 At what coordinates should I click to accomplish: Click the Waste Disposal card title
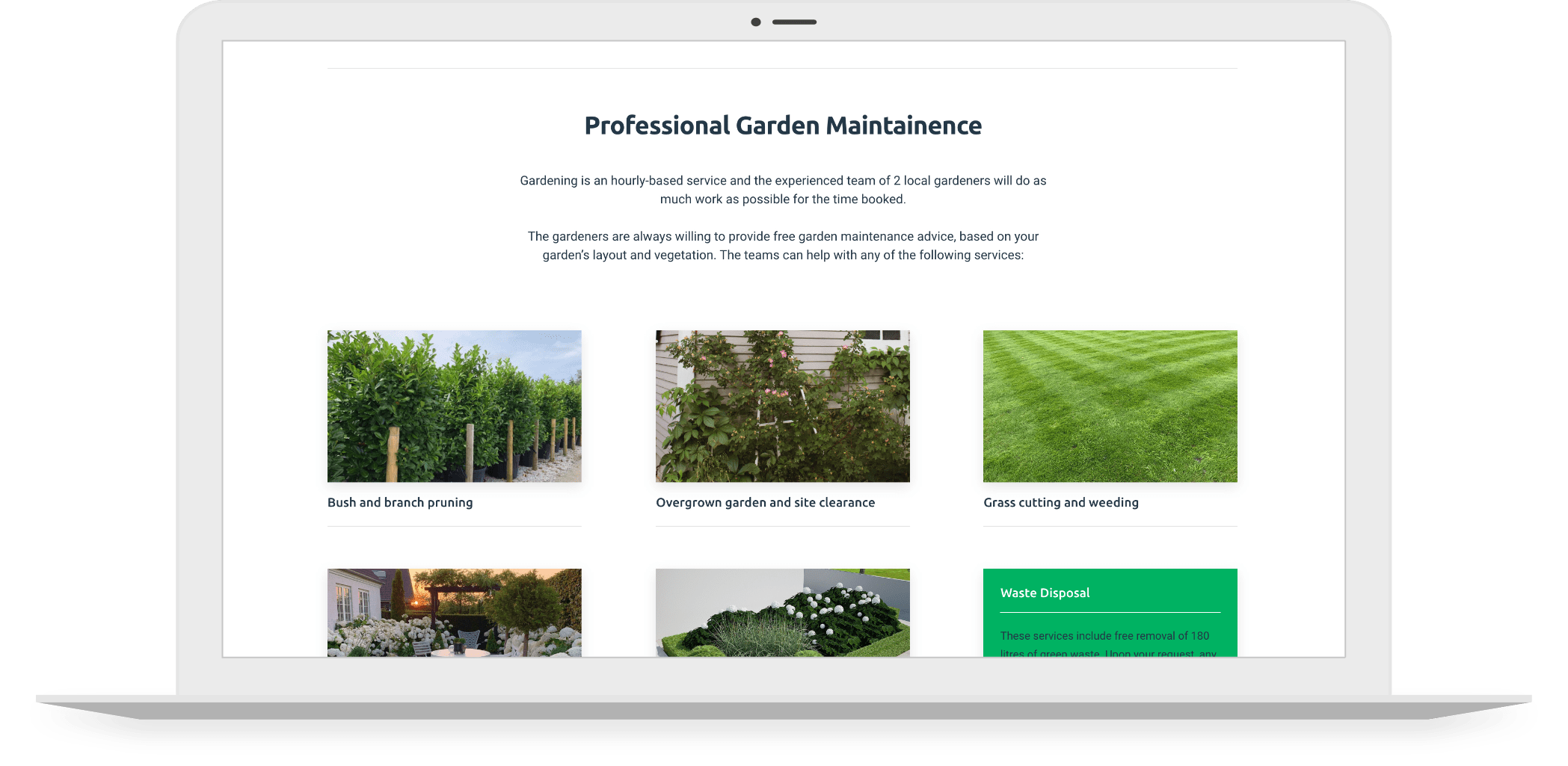click(1045, 593)
